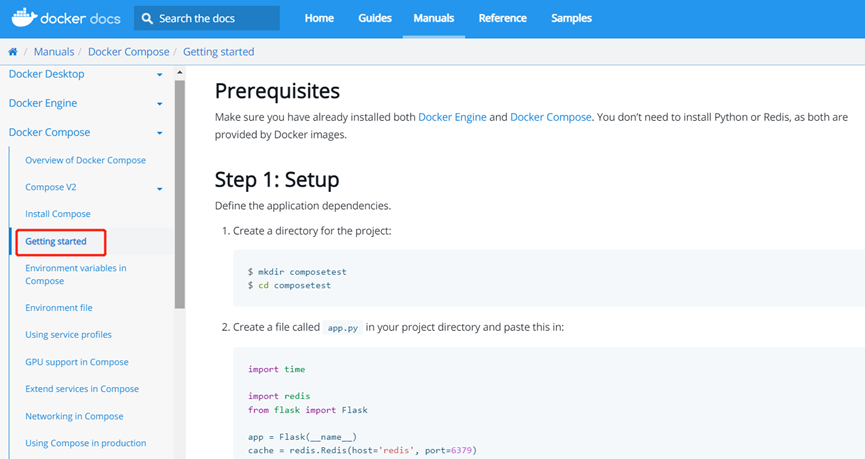Select Getting started sidebar item

tap(56, 241)
